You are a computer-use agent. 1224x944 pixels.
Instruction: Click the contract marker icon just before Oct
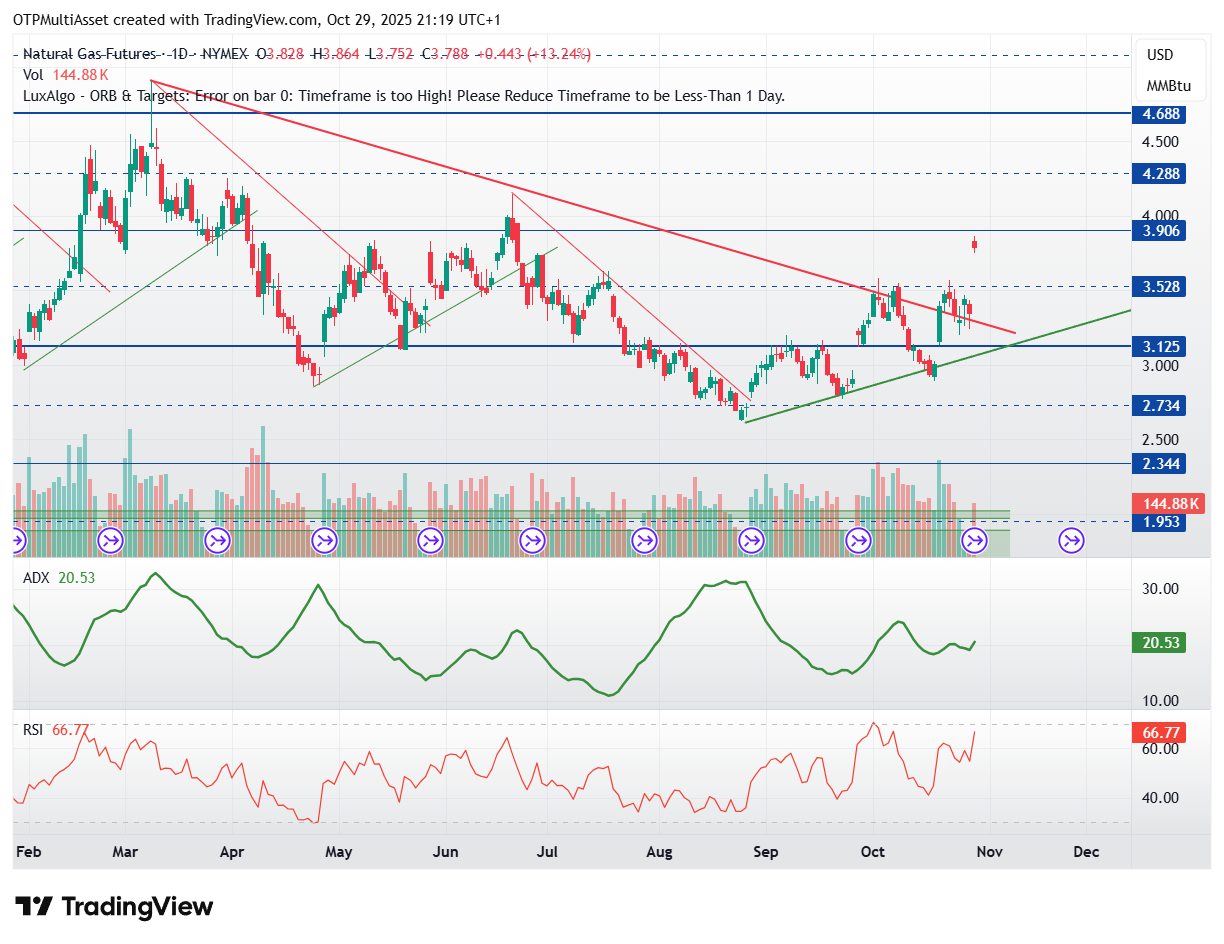[x=858, y=542]
